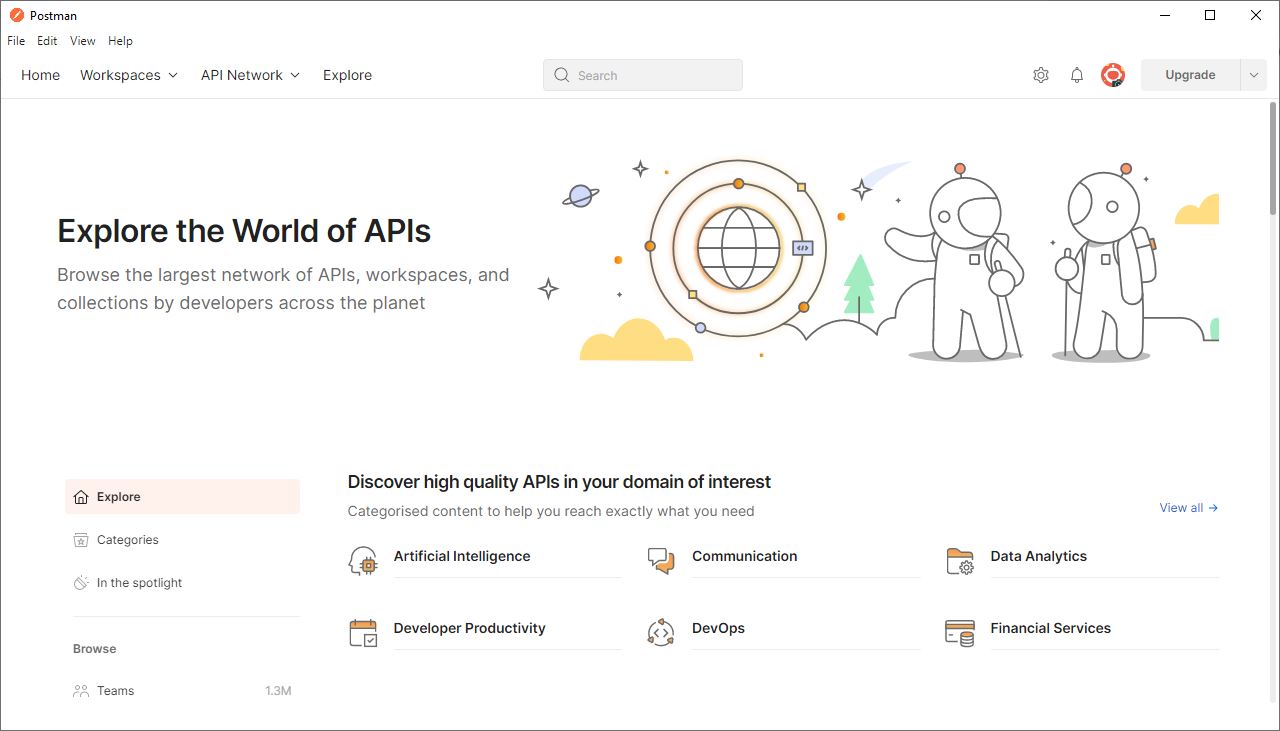Click the 'Discover high quality APIs' heading
The height and width of the screenshot is (731, 1280).
click(x=559, y=482)
